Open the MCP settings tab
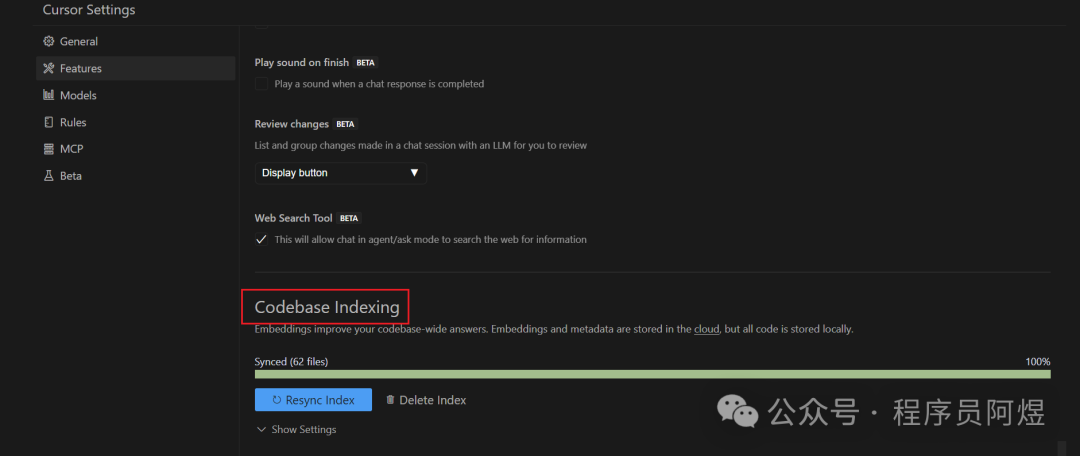 (x=71, y=149)
